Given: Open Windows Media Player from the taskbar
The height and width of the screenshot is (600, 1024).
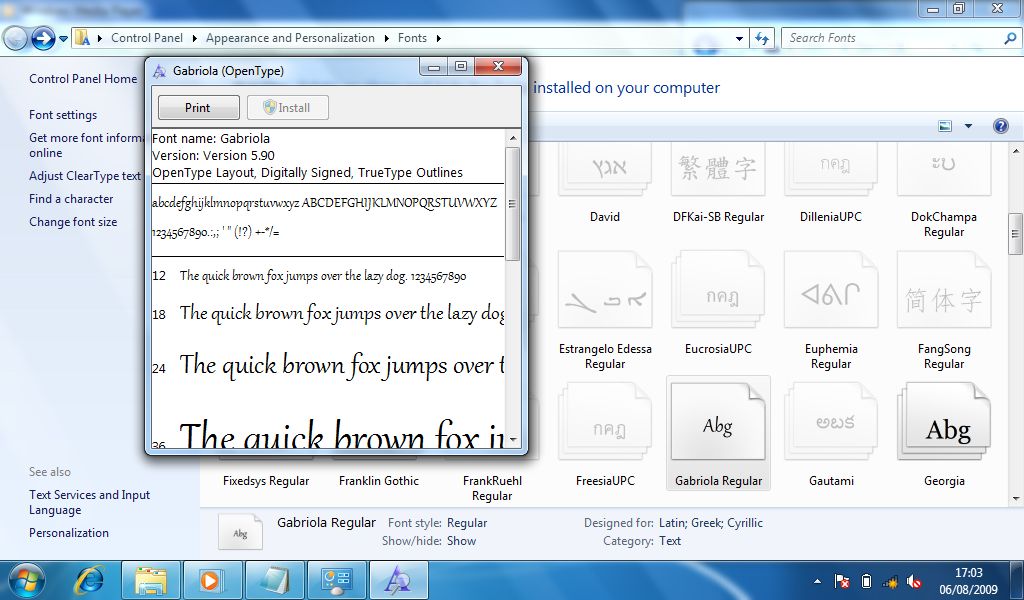Looking at the screenshot, I should click(212, 580).
